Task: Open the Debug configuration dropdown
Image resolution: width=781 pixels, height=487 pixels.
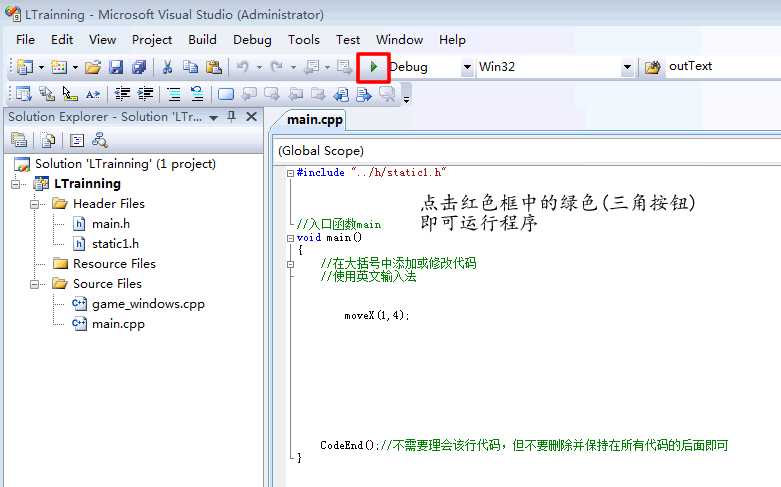Action: pos(467,67)
